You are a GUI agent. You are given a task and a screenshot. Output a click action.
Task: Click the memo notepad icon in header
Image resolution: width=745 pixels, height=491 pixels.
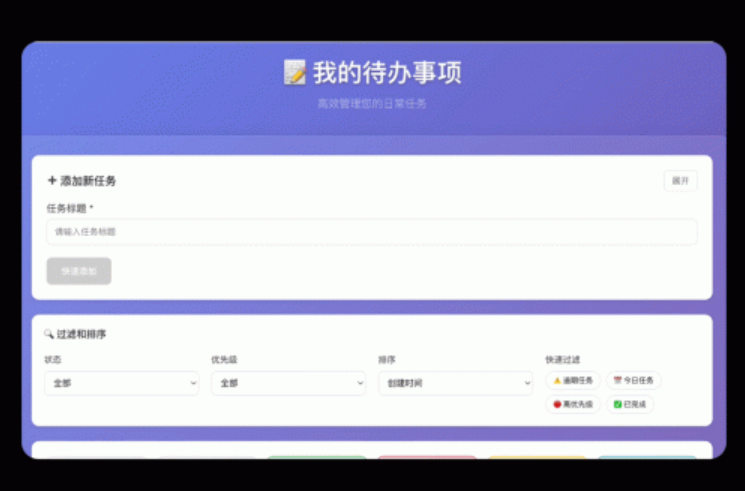[x=295, y=72]
